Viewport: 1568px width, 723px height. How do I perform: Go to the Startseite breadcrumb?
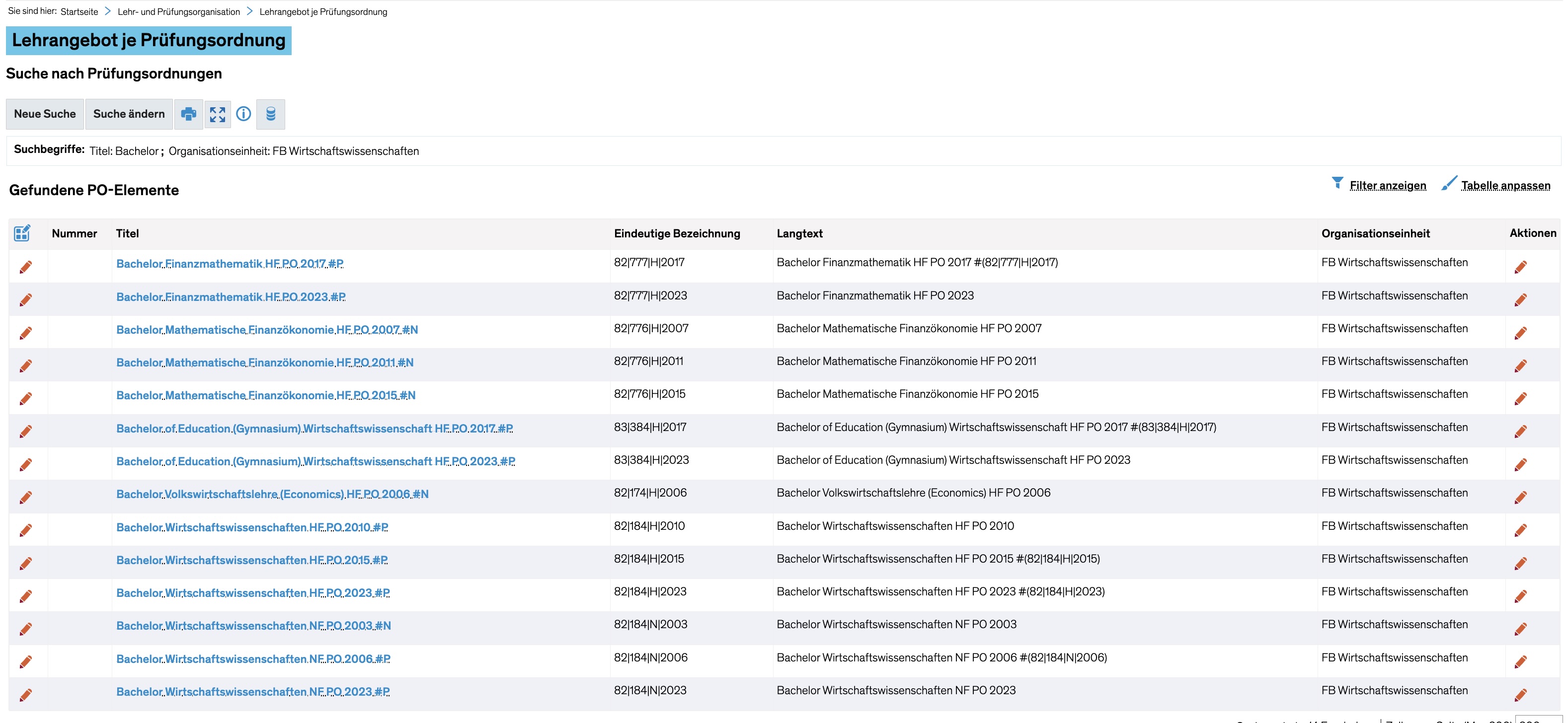[x=79, y=11]
